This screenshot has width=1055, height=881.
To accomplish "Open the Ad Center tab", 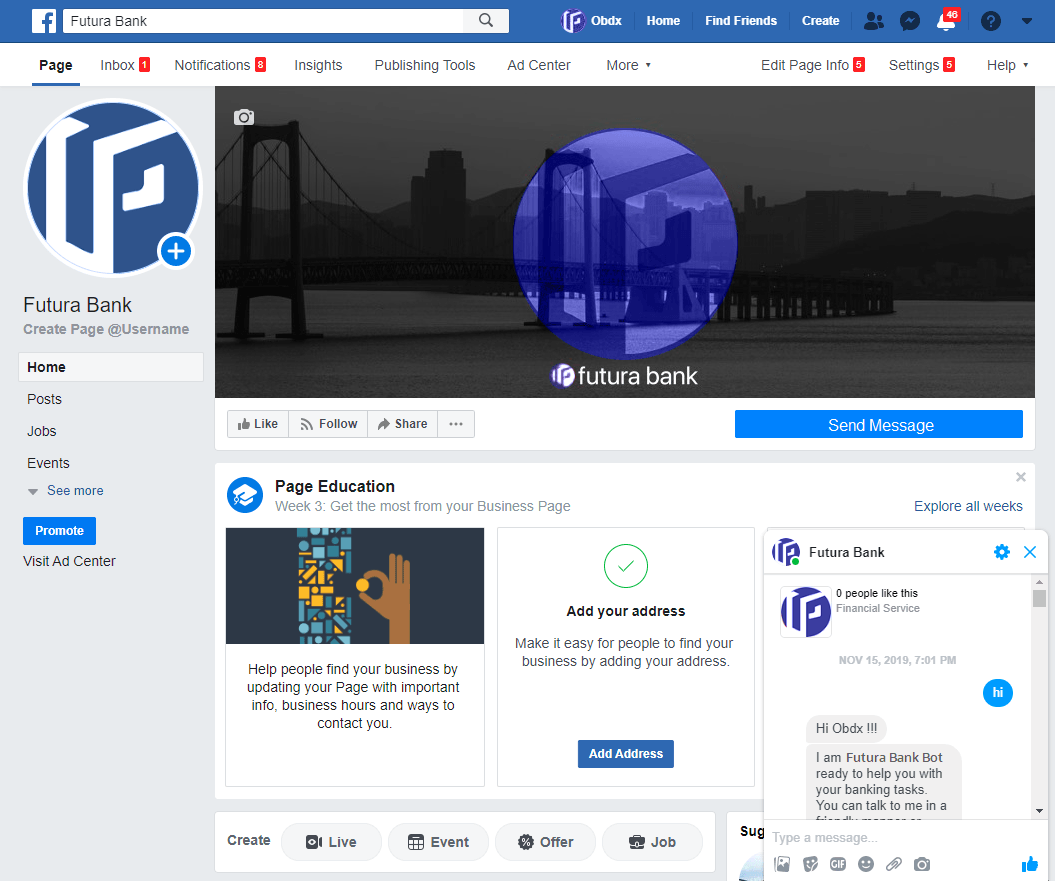I will pyautogui.click(x=539, y=65).
